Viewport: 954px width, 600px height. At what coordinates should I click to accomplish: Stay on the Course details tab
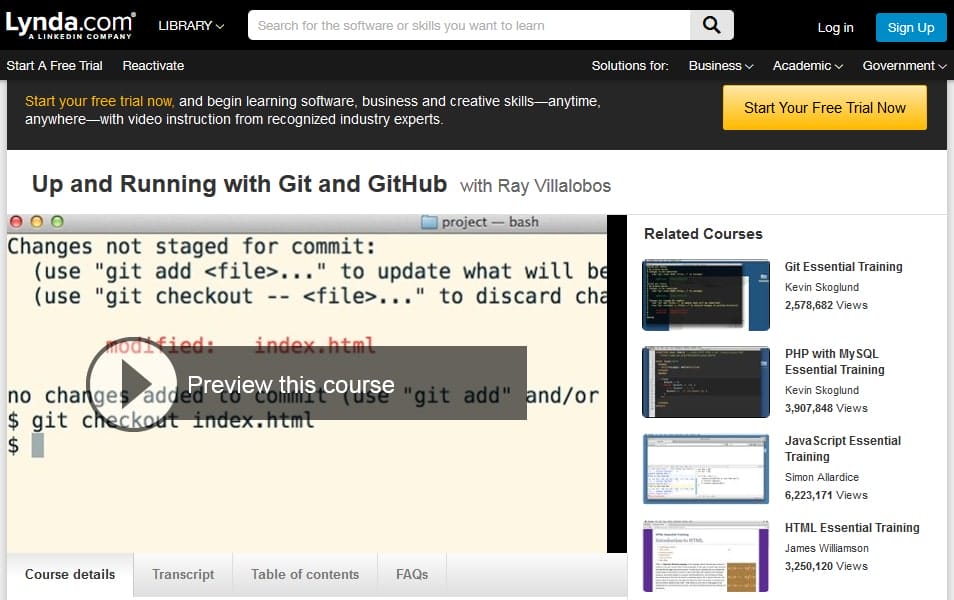(69, 574)
